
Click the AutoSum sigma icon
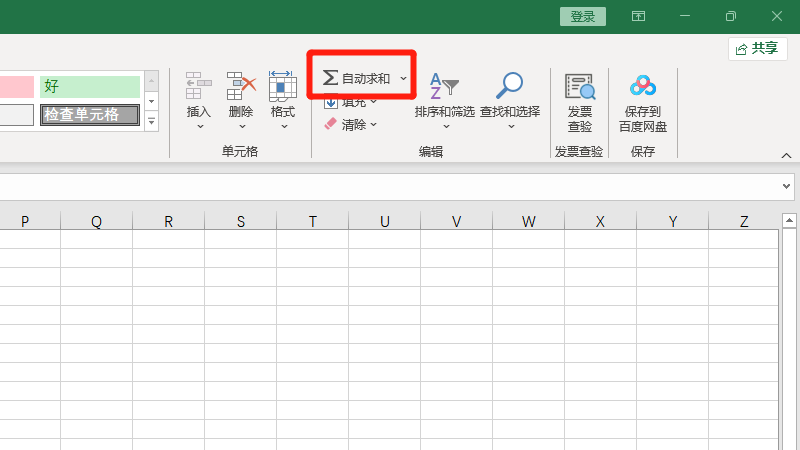tap(330, 78)
